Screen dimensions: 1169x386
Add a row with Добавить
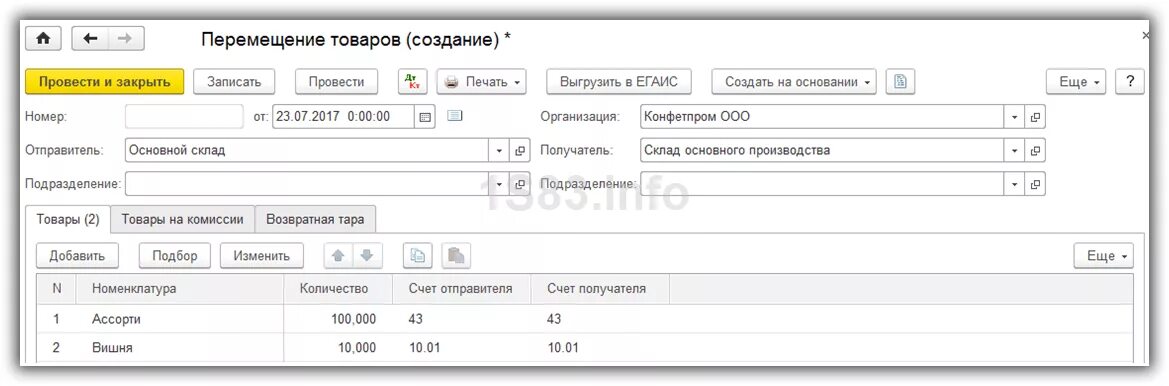[x=77, y=256]
